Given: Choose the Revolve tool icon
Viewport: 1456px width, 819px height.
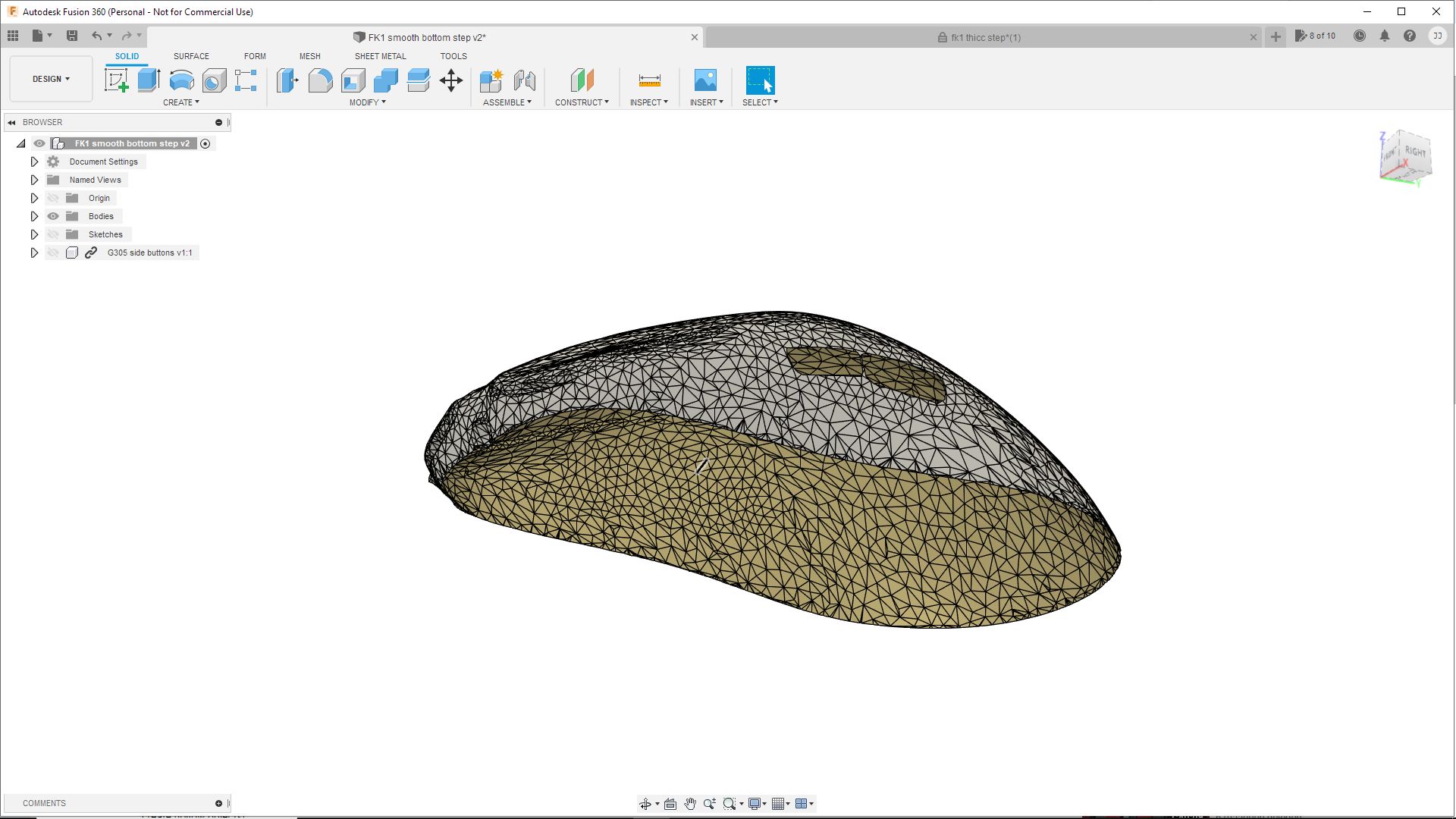Looking at the screenshot, I should (181, 80).
